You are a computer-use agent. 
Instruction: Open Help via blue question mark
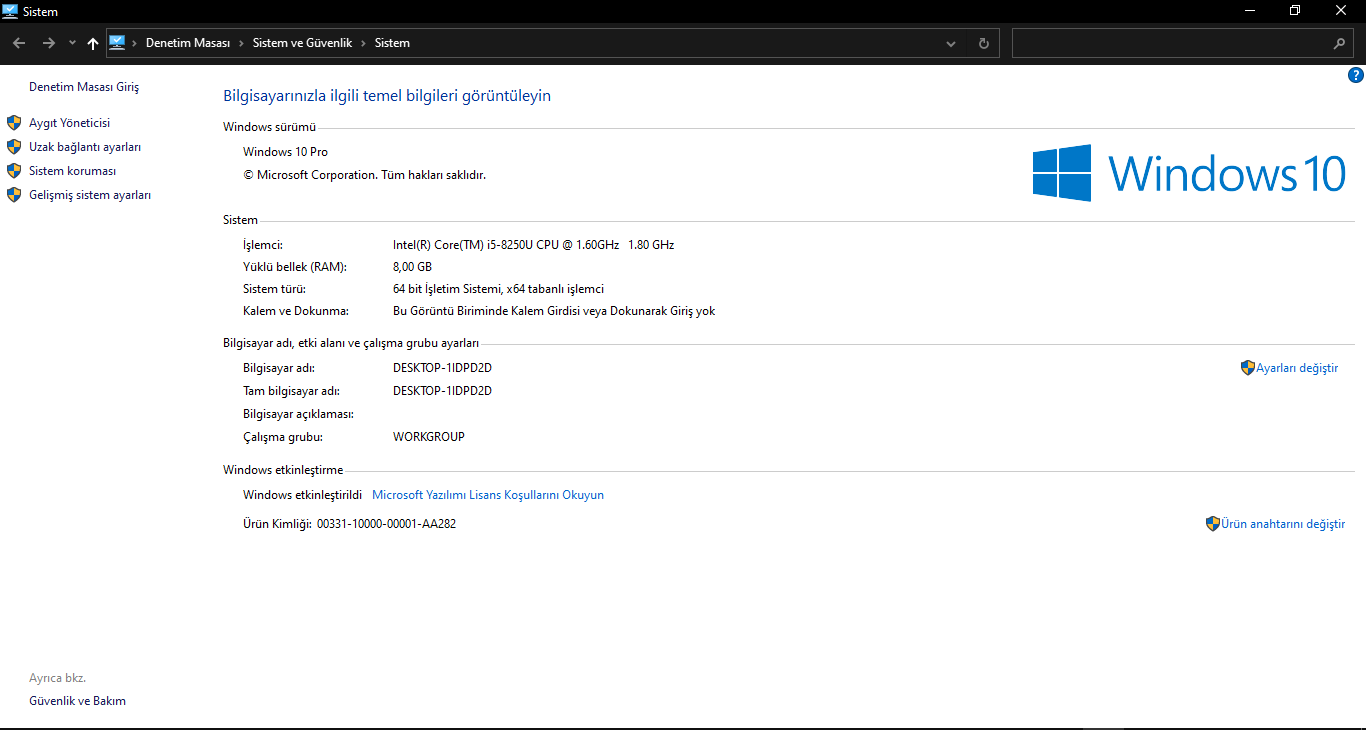tap(1356, 75)
